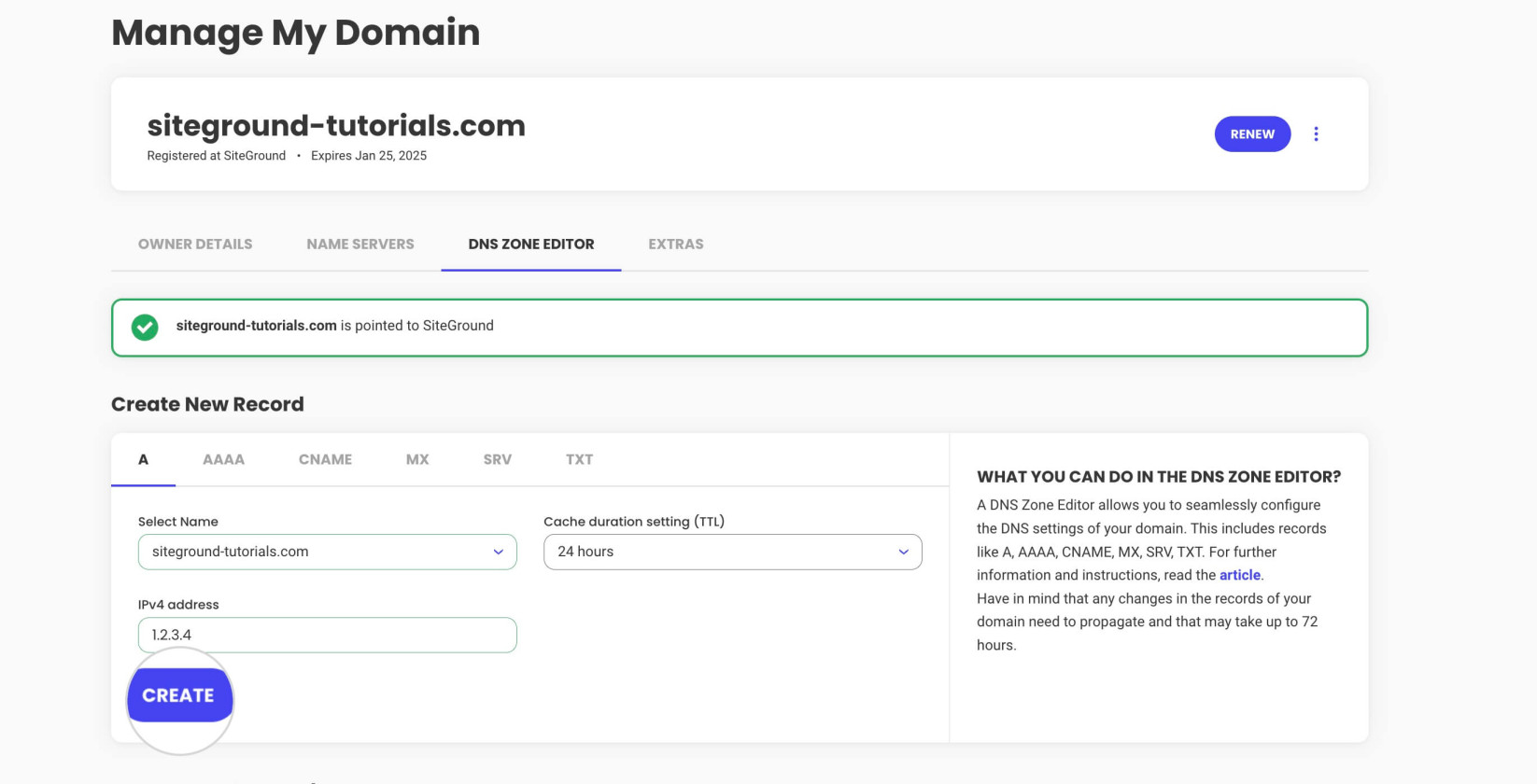Switch to the Owner Details tab
This screenshot has width=1537, height=784.
pyautogui.click(x=194, y=244)
